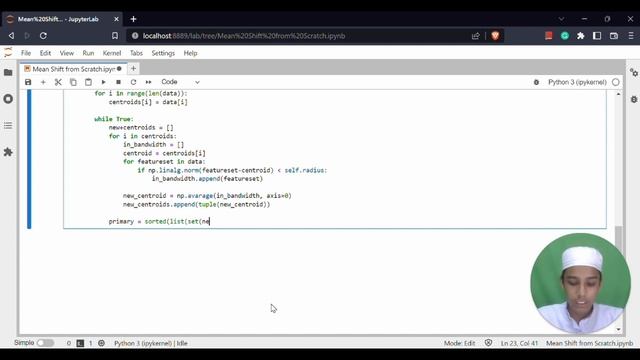Screen dimensions: 640x360
Task: Open the Property Inspector on right sidebar
Action: click(x=633, y=73)
